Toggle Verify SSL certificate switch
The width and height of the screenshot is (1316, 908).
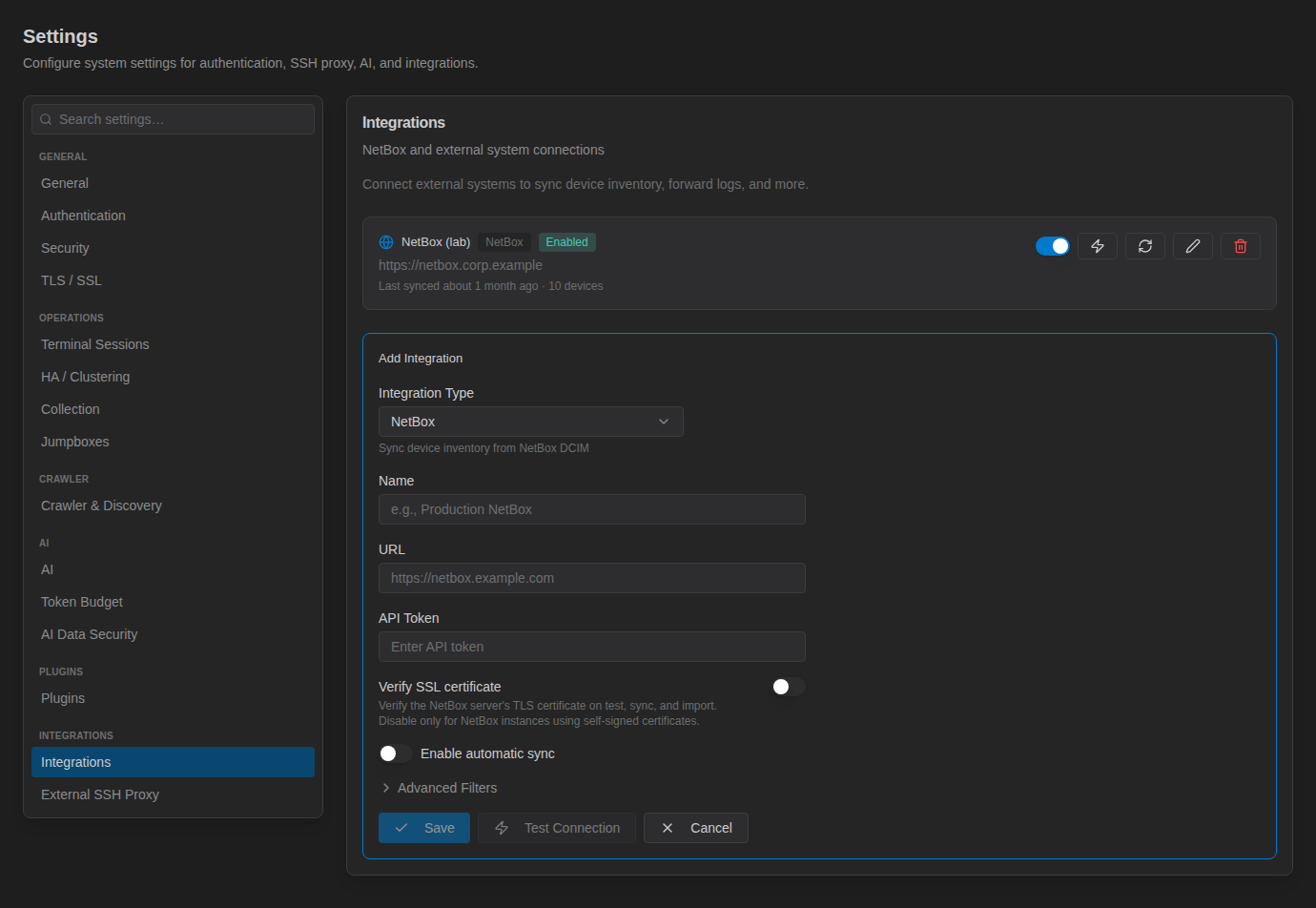pos(788,687)
